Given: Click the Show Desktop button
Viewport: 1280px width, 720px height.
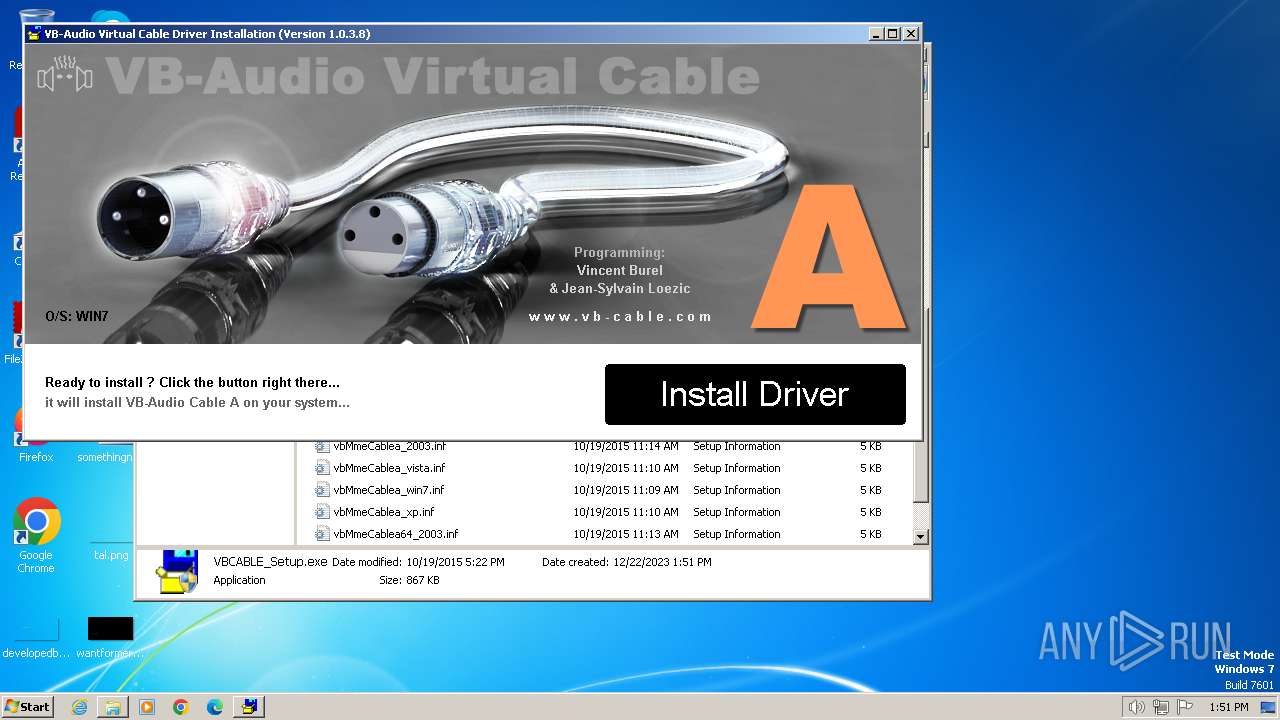Looking at the screenshot, I should [1269, 707].
